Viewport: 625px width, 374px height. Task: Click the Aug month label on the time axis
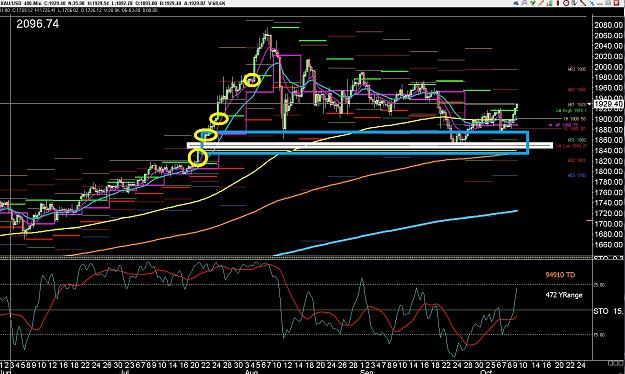pyautogui.click(x=251, y=372)
